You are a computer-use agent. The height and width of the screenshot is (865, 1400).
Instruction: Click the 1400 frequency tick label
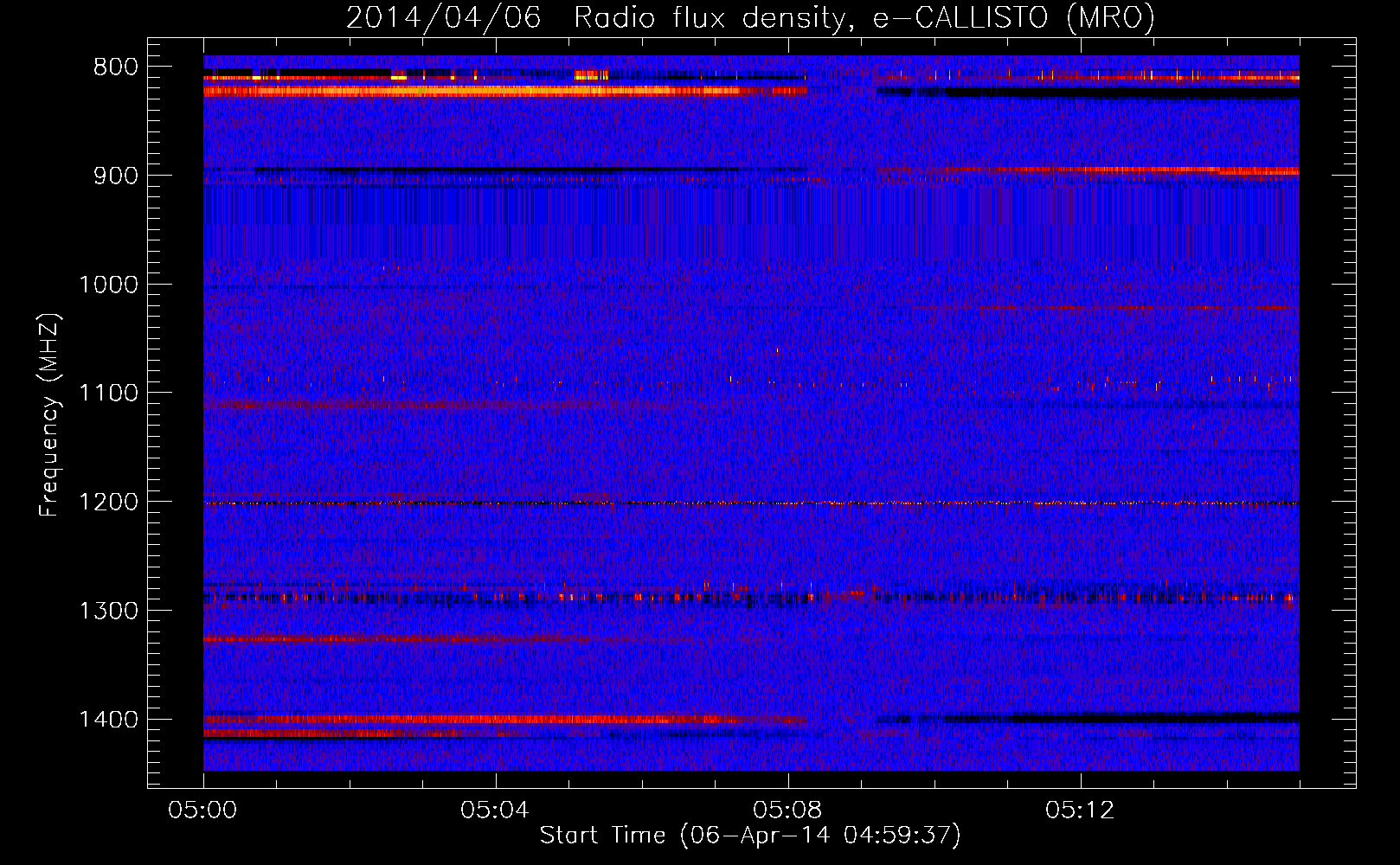(108, 720)
